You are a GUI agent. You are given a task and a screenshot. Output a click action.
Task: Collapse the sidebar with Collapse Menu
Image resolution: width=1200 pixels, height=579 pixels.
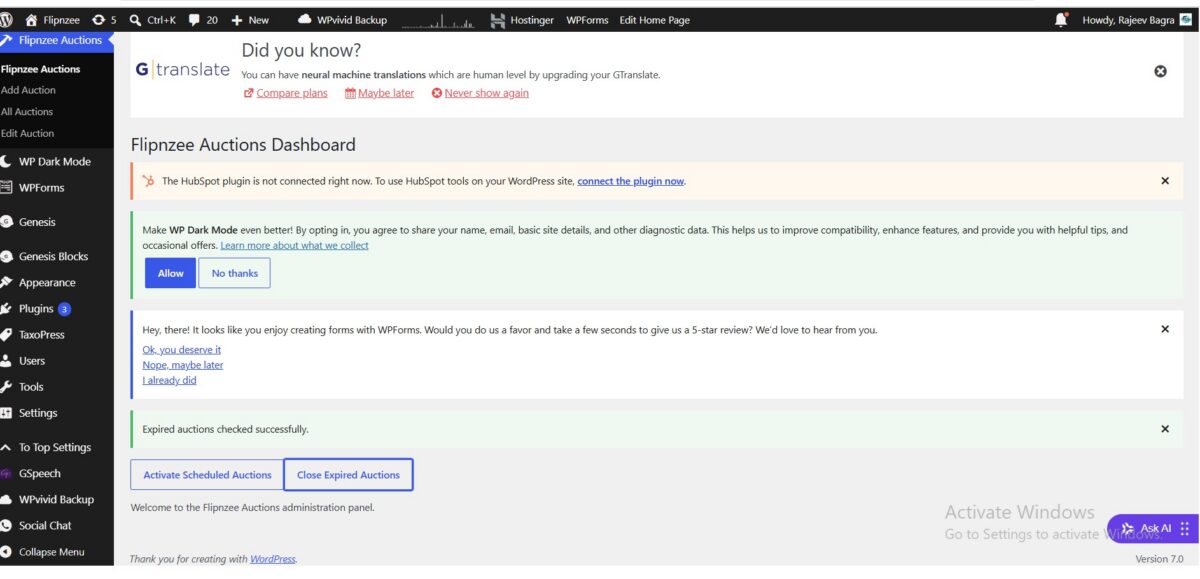[x=43, y=552]
